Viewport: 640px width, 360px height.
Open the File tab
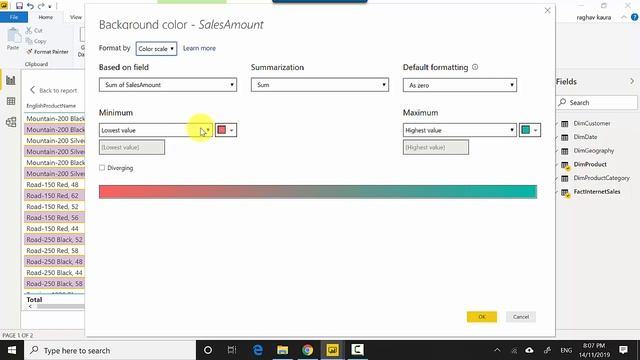[14, 17]
